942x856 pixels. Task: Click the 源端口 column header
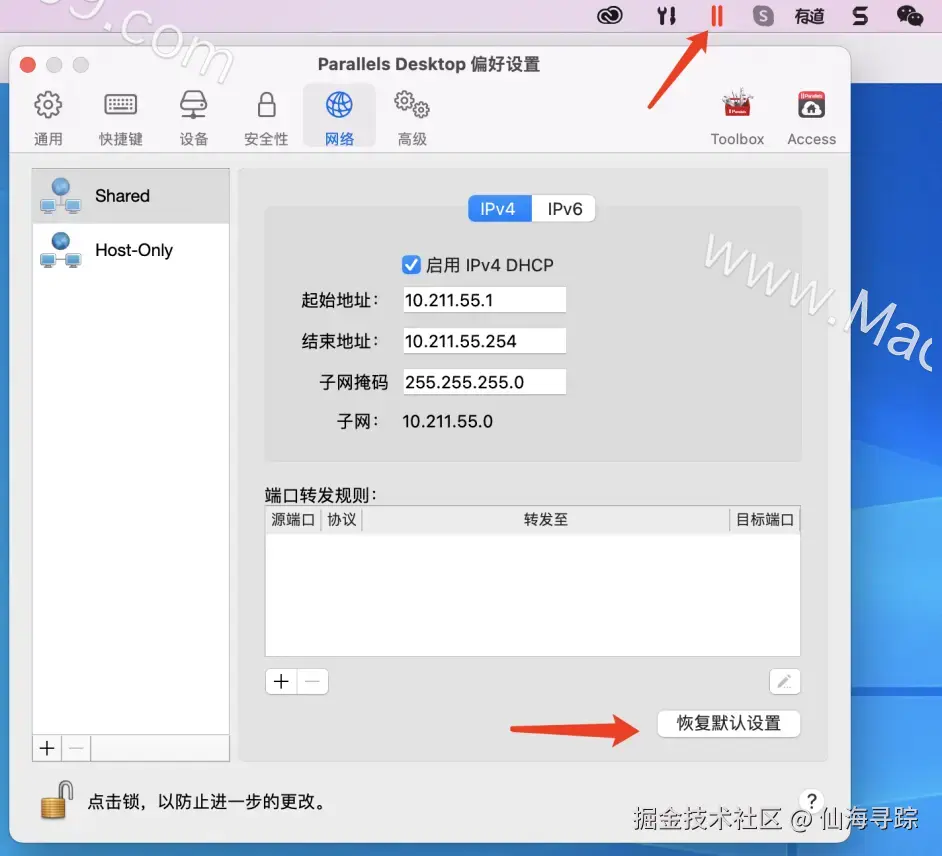coord(293,520)
